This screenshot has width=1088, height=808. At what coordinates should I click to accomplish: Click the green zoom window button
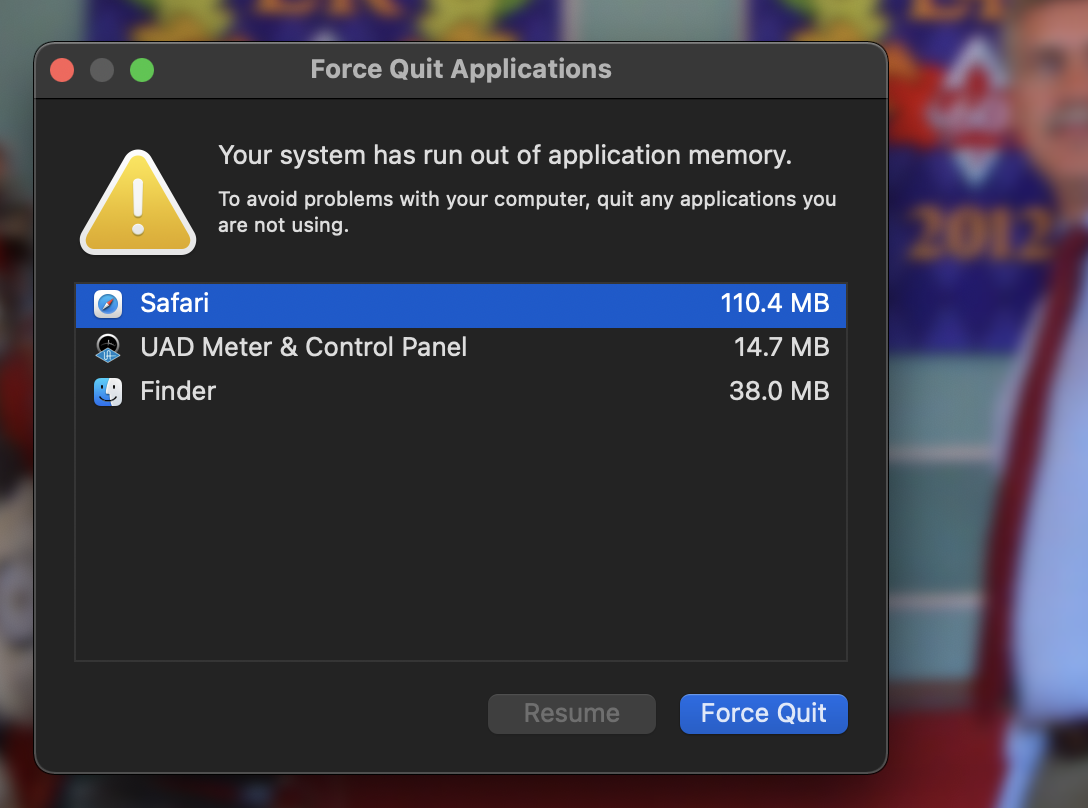click(x=142, y=70)
